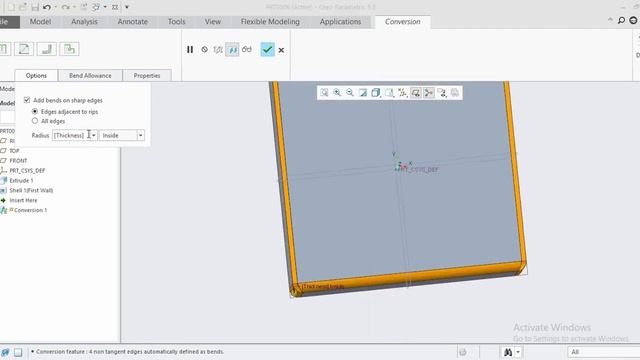The height and width of the screenshot is (360, 640).
Task: Toggle the Spin Center icon
Action: pos(429,93)
